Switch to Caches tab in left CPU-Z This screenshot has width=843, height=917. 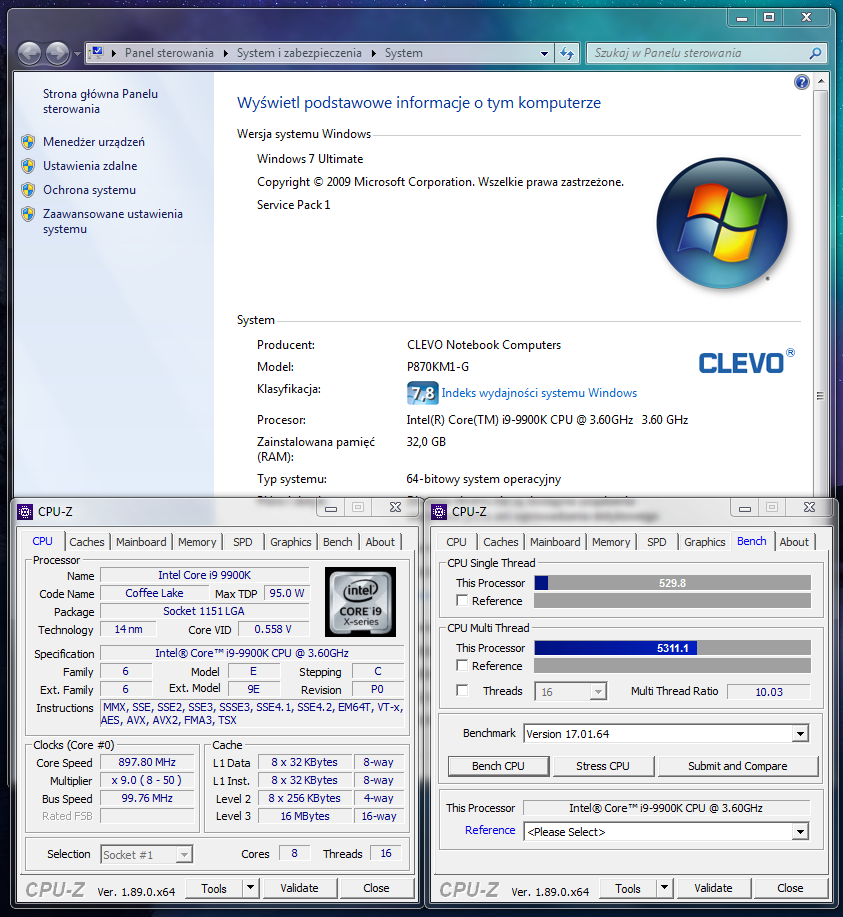click(87, 542)
